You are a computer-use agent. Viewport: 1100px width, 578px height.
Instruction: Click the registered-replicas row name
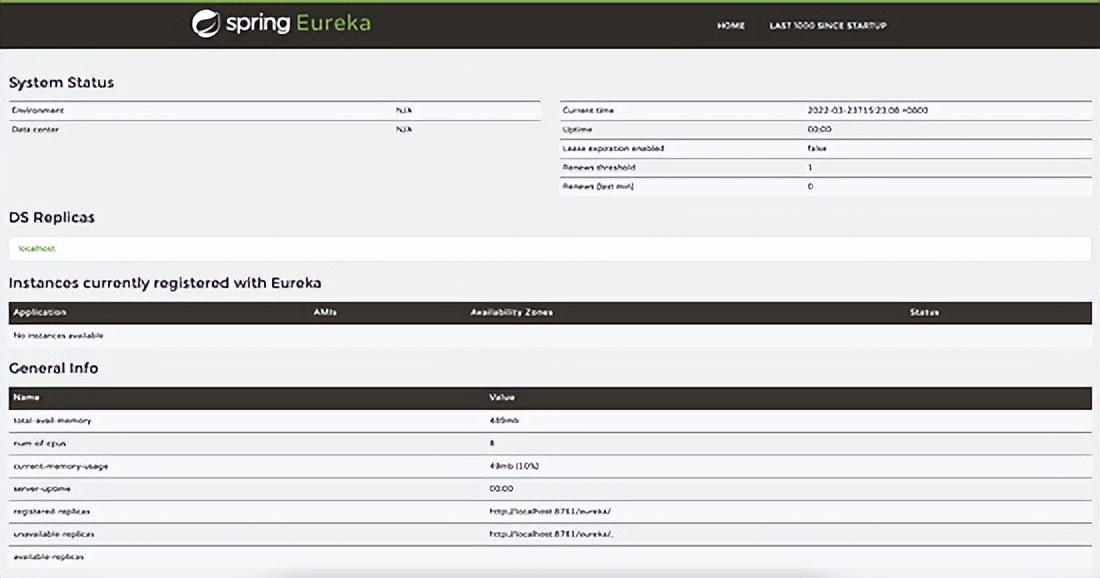[51, 511]
